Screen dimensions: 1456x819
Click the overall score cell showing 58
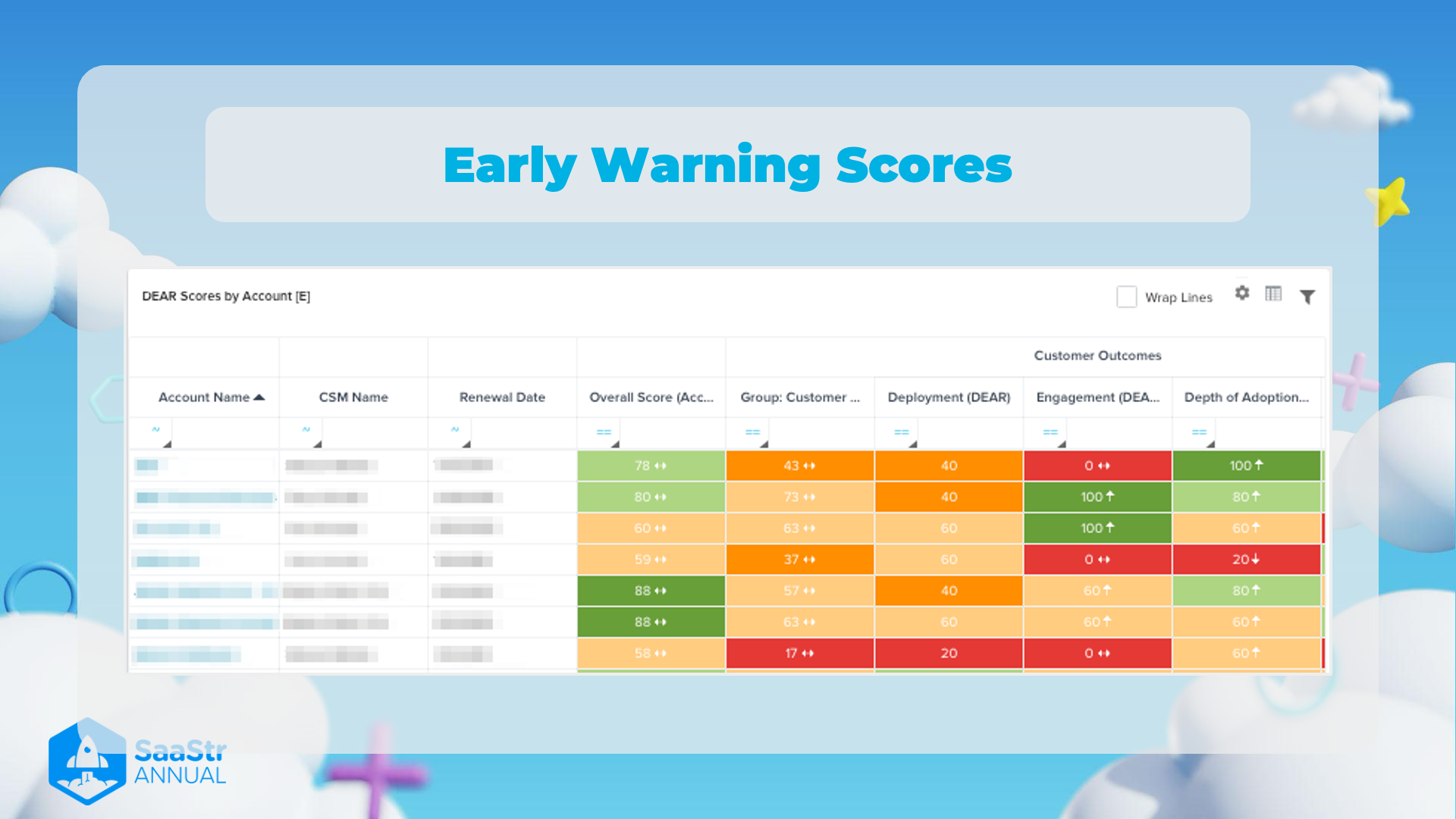coord(651,653)
